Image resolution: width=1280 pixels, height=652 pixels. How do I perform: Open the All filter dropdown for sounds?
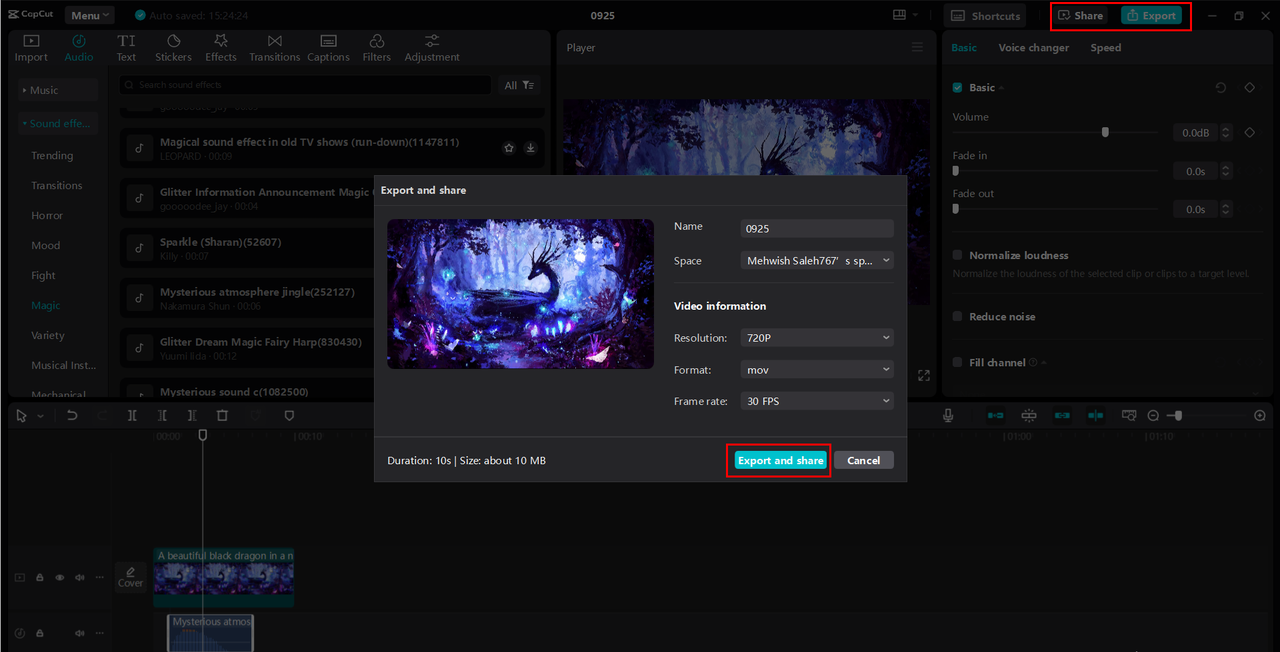pyautogui.click(x=520, y=86)
